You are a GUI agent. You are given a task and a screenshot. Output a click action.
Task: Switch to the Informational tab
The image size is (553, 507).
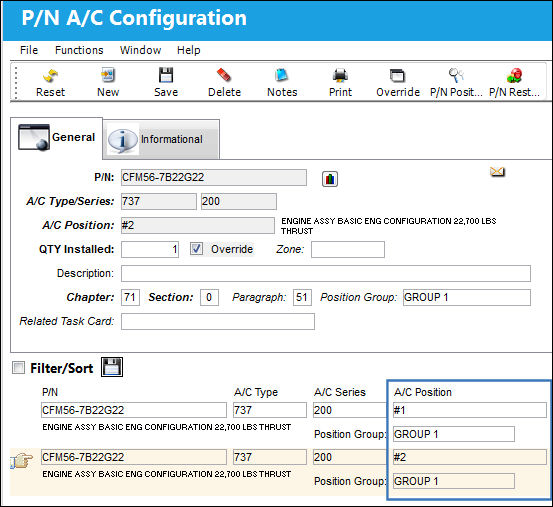pos(161,139)
